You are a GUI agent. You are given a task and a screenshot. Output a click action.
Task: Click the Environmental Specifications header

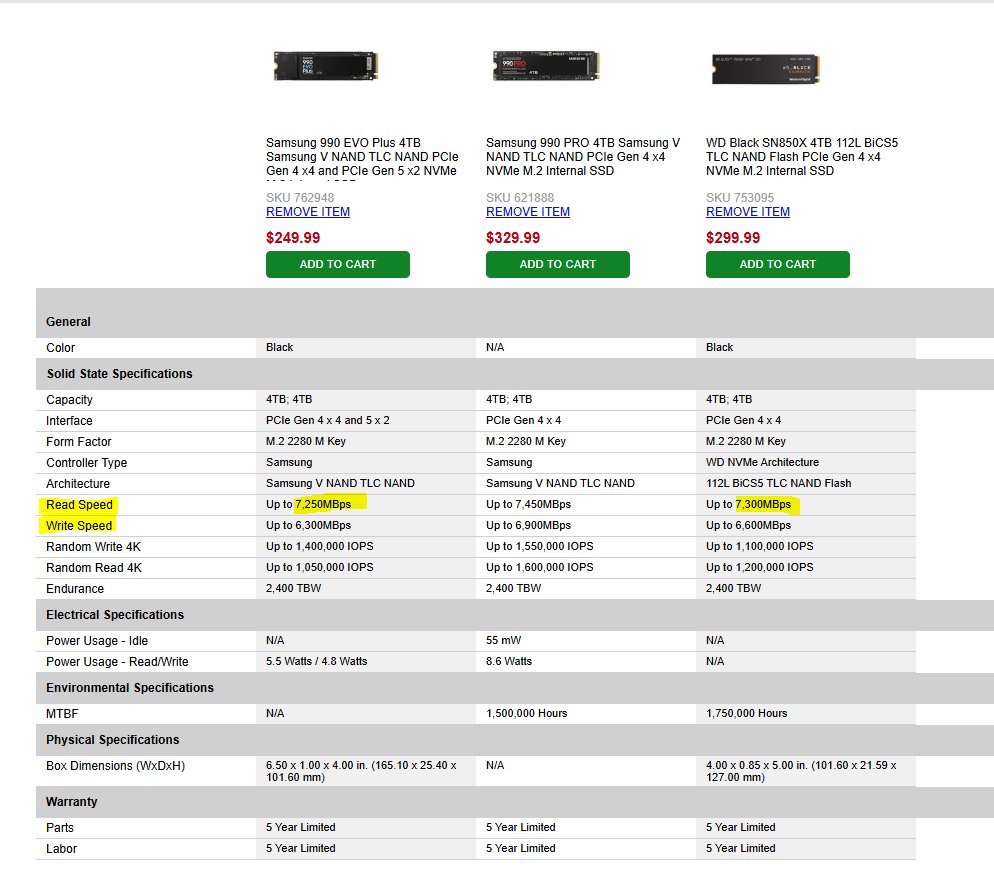tap(129, 687)
